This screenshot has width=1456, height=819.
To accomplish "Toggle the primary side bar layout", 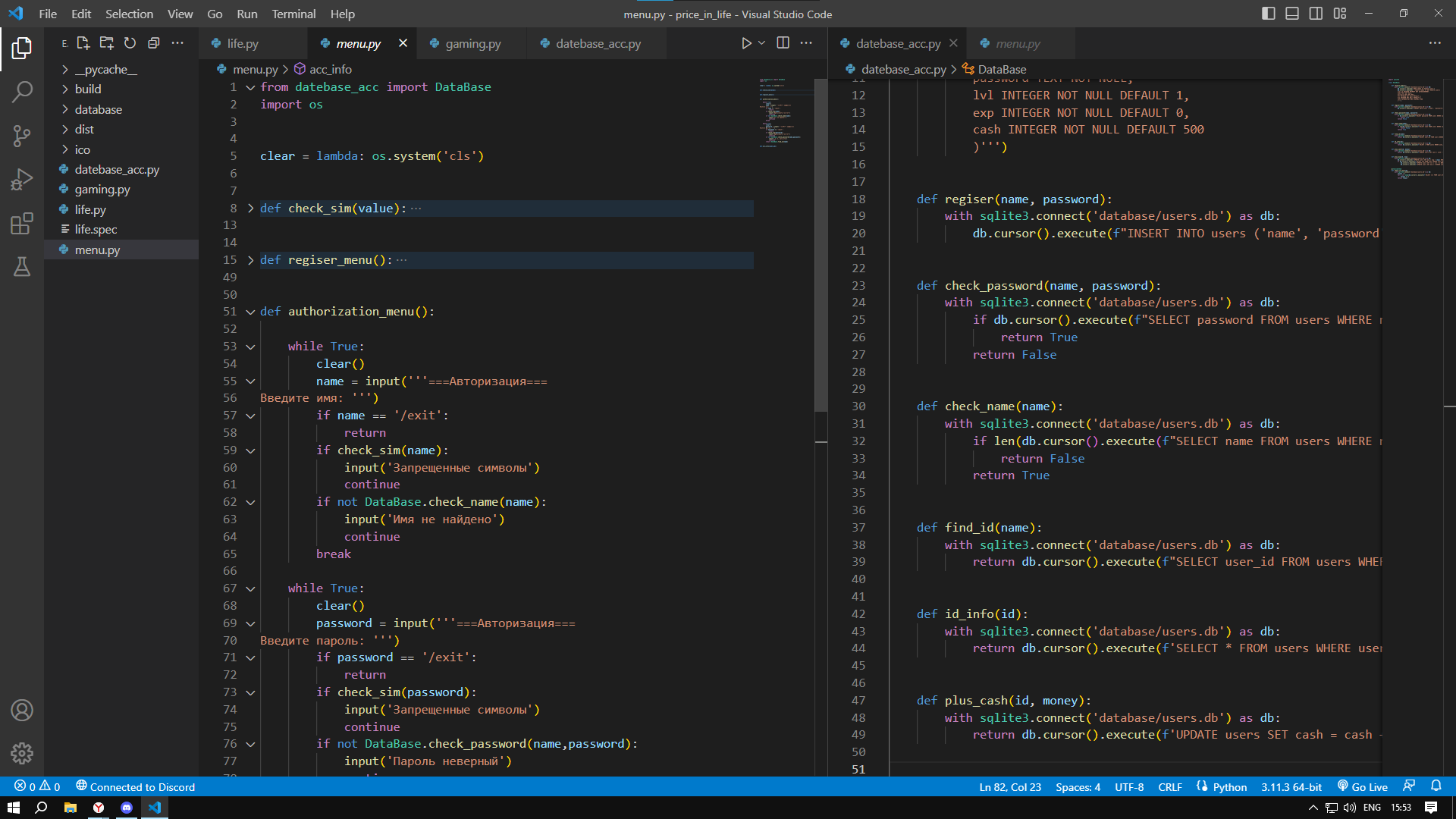I will [x=1269, y=14].
